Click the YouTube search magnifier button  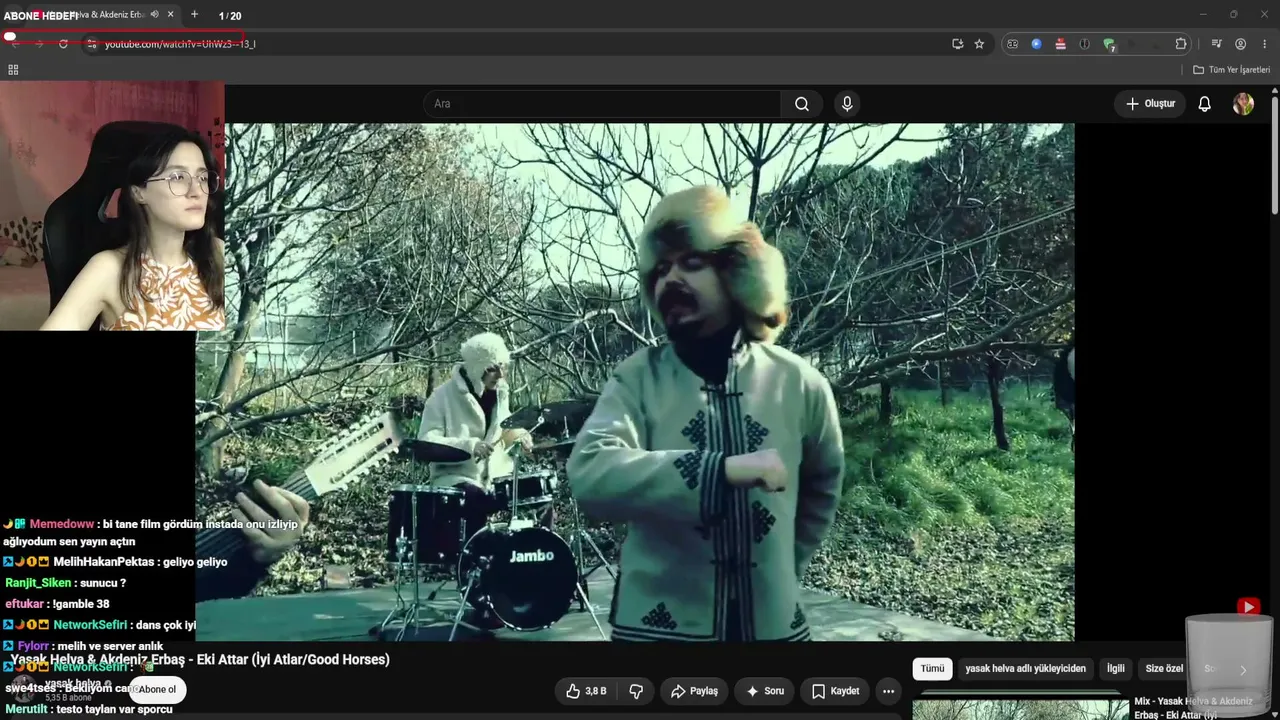(801, 104)
